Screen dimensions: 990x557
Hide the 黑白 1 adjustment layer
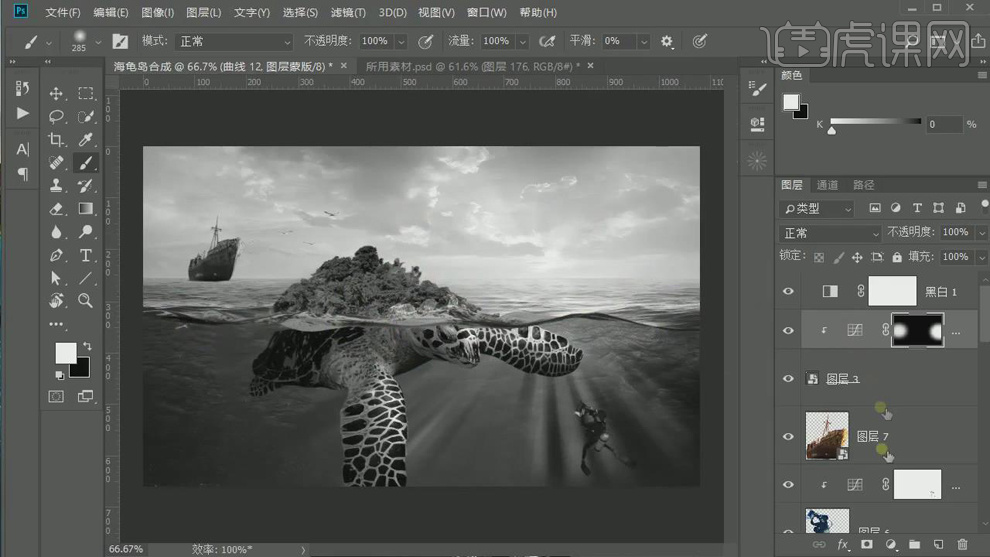pos(788,291)
